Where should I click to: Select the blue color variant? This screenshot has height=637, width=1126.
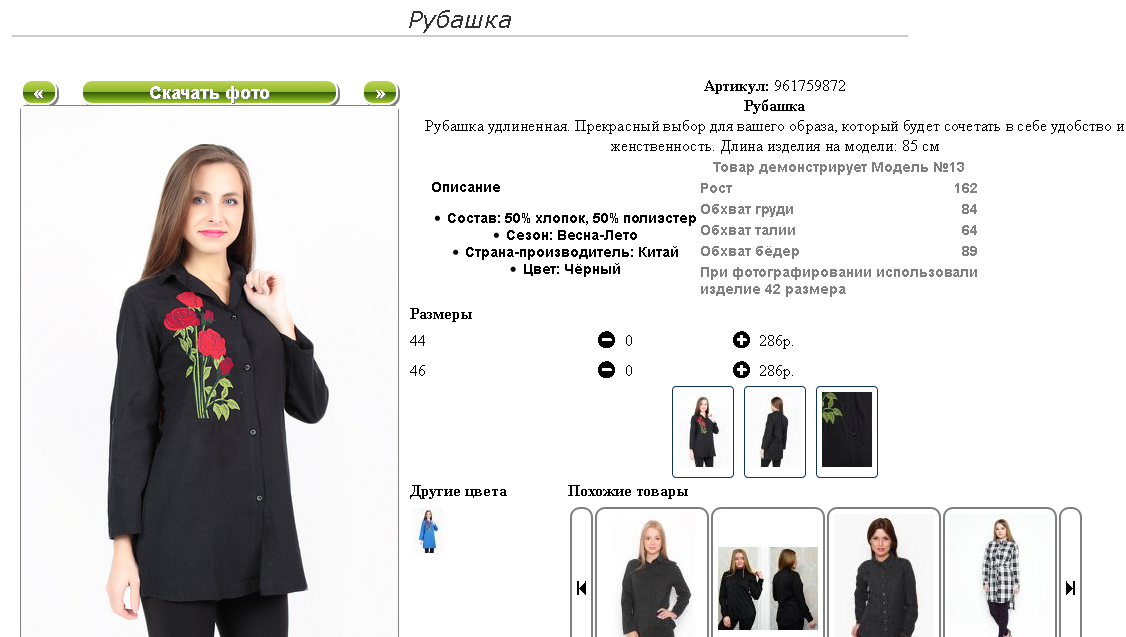429,531
